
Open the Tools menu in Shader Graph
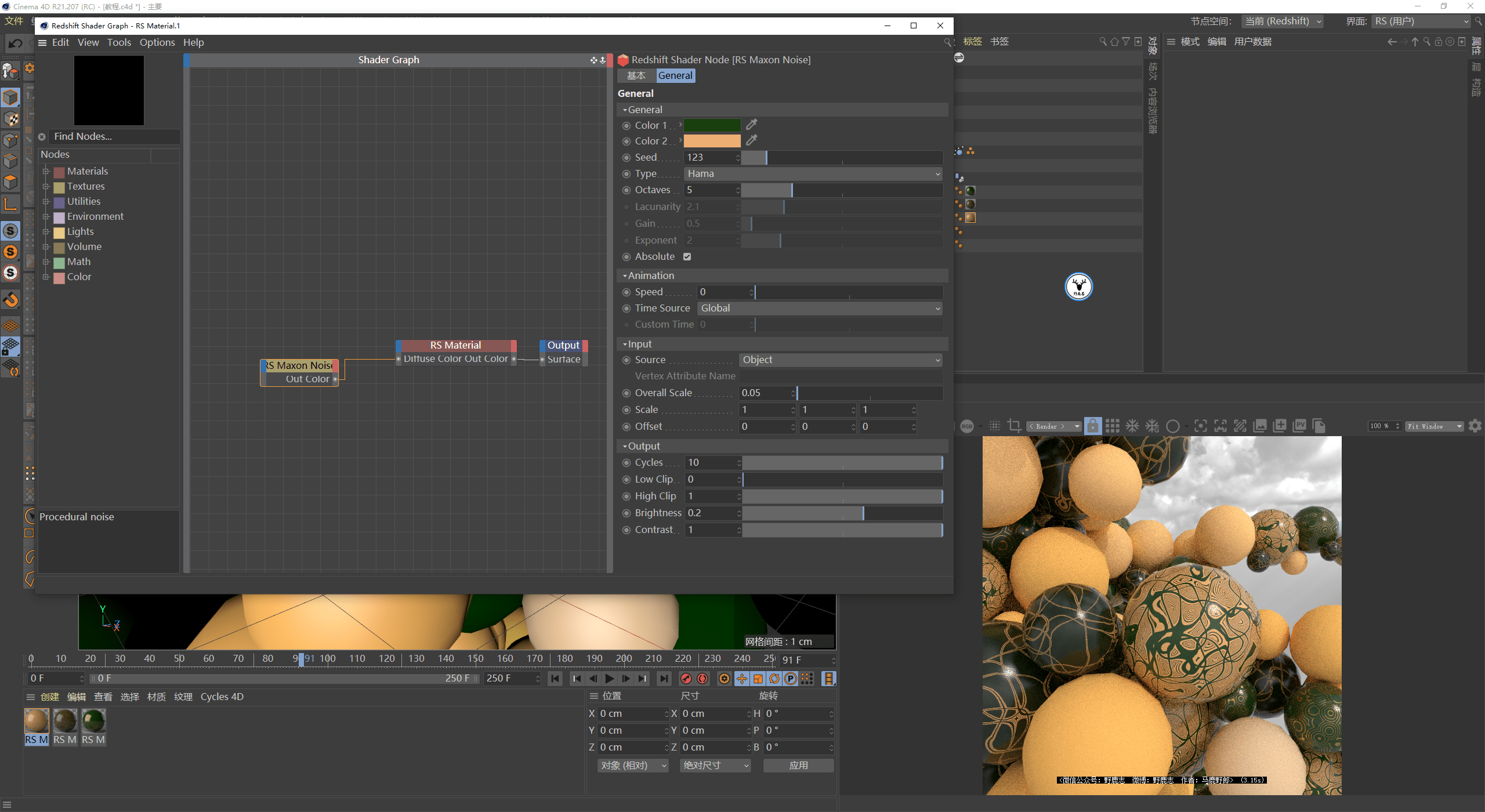coord(119,42)
